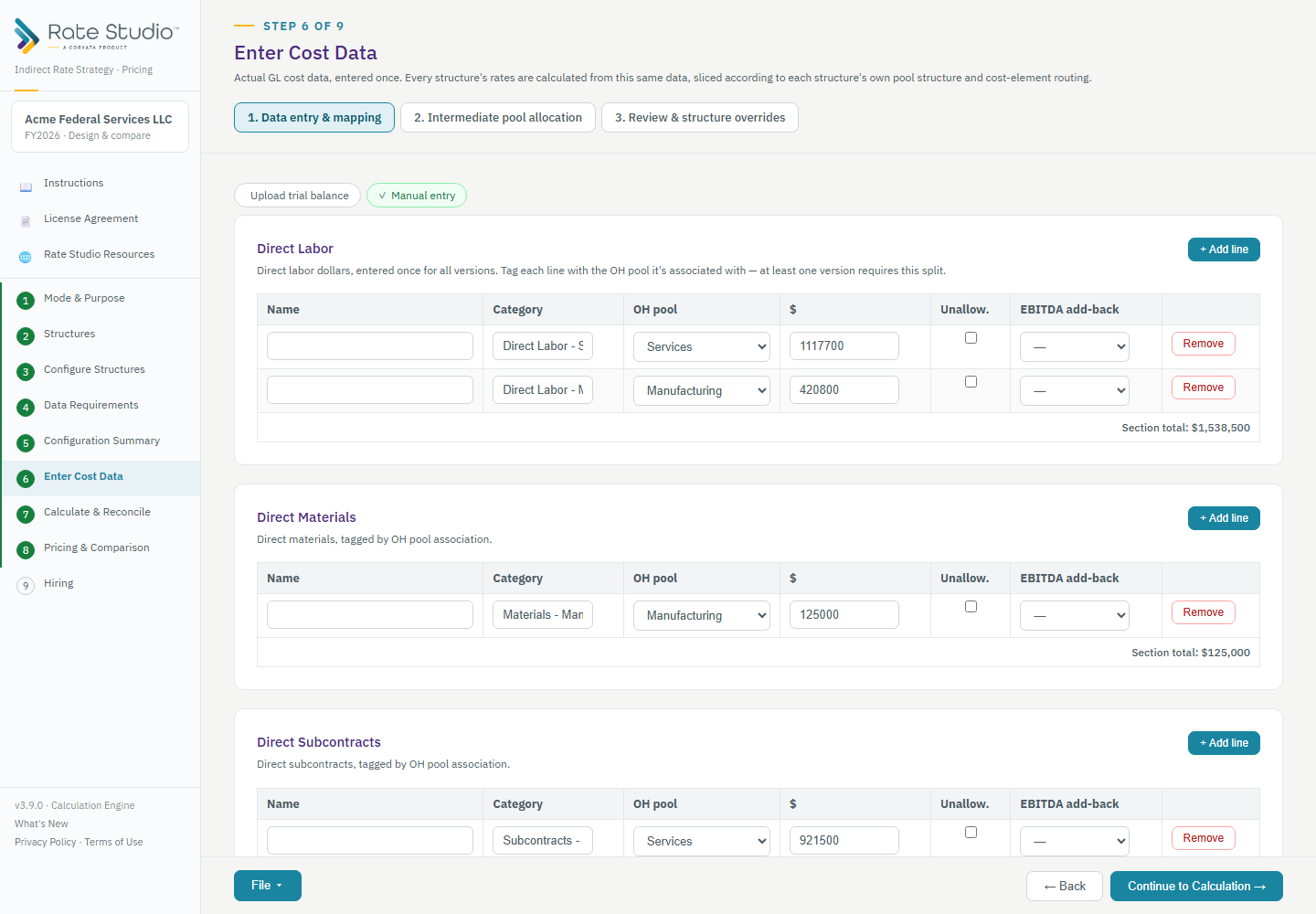
Task: Toggle Unallow. checkbox for Direct Materials line
Action: coord(971,607)
